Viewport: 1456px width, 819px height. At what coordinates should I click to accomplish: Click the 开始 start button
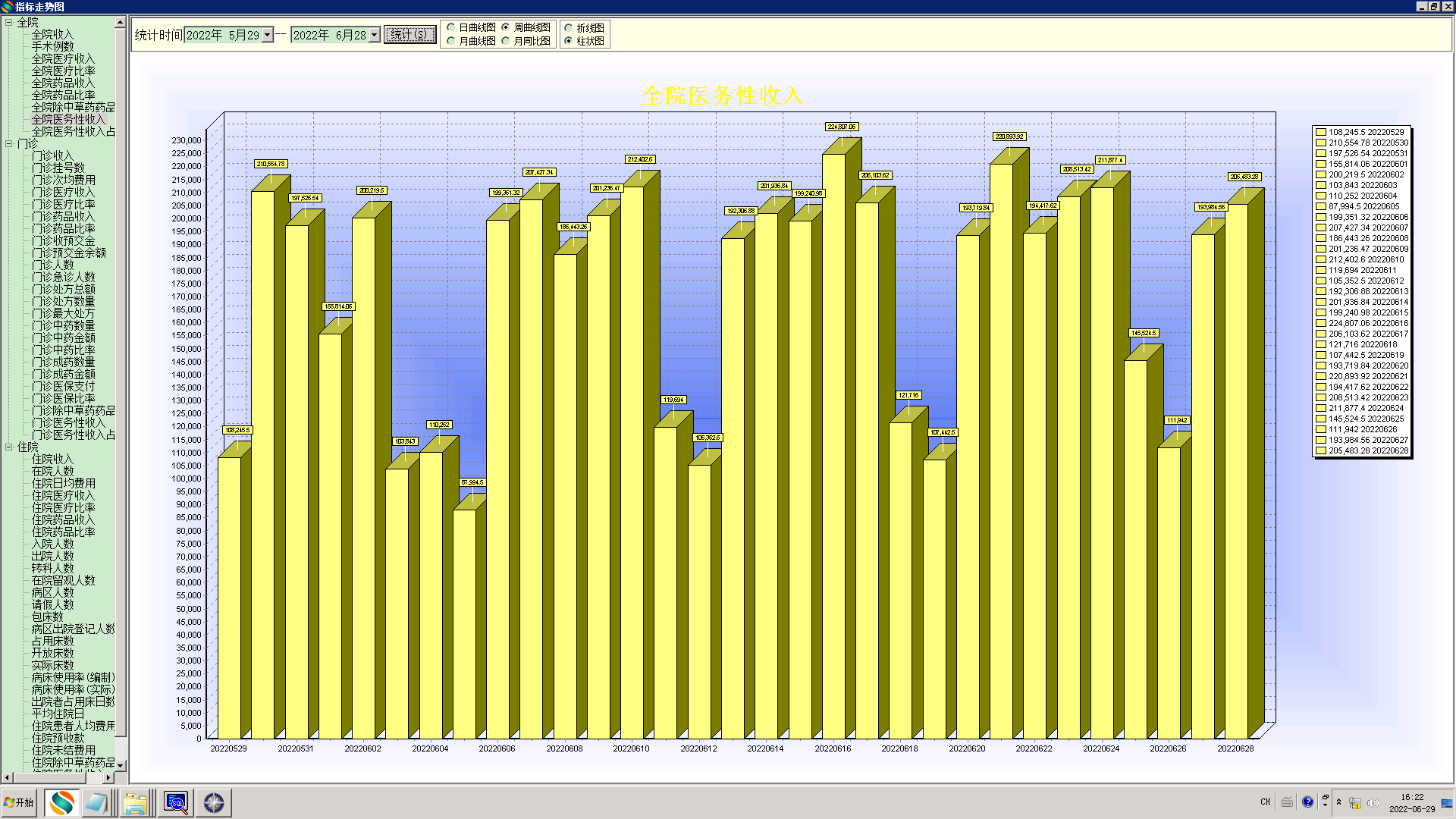point(20,802)
